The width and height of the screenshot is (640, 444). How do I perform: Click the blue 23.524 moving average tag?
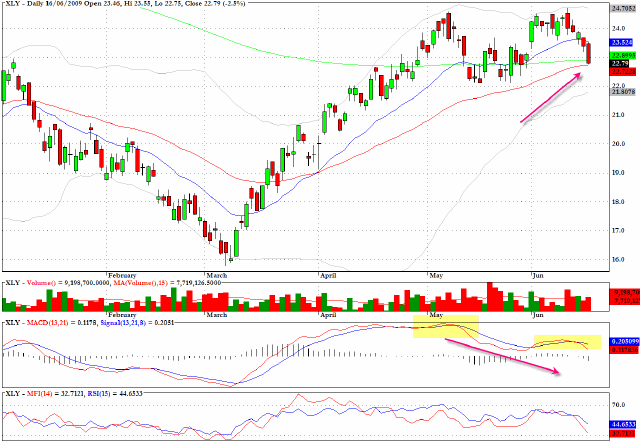click(x=622, y=42)
